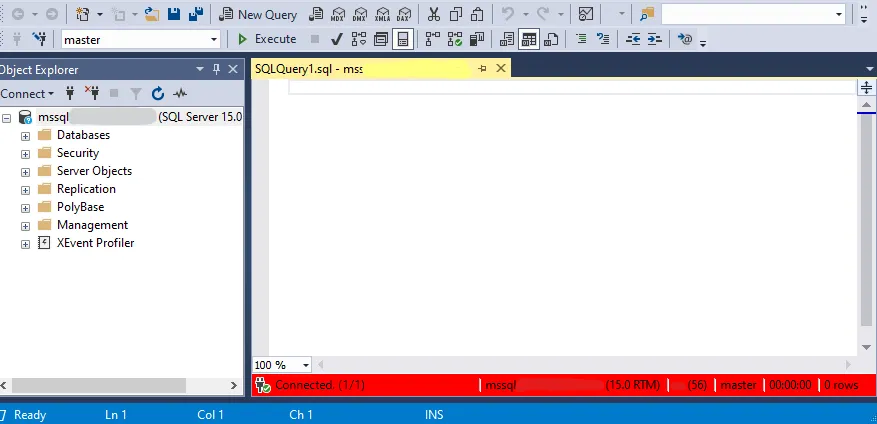Toggle IntelliSense Enabled icon
The height and width of the screenshot is (424, 877).
click(x=403, y=39)
